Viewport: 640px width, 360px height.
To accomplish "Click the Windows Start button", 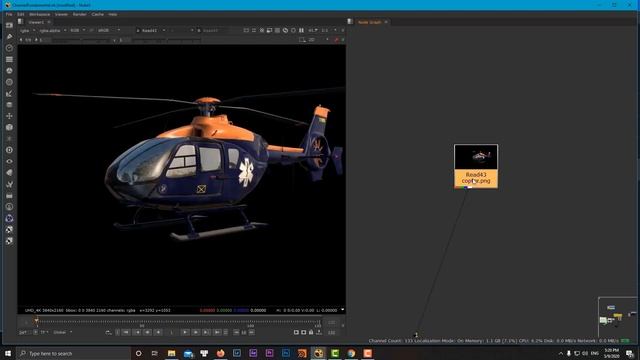I will tap(8, 353).
